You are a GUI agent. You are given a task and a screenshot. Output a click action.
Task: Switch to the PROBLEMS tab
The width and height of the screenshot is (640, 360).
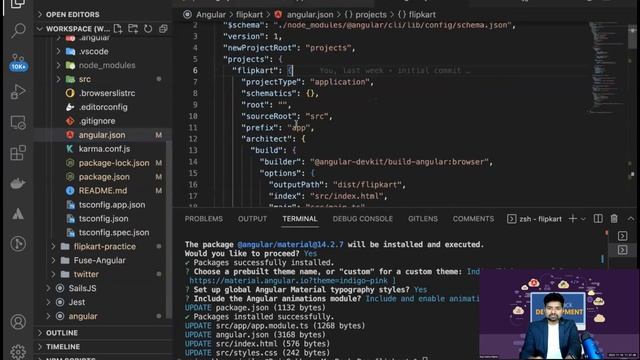(204, 219)
